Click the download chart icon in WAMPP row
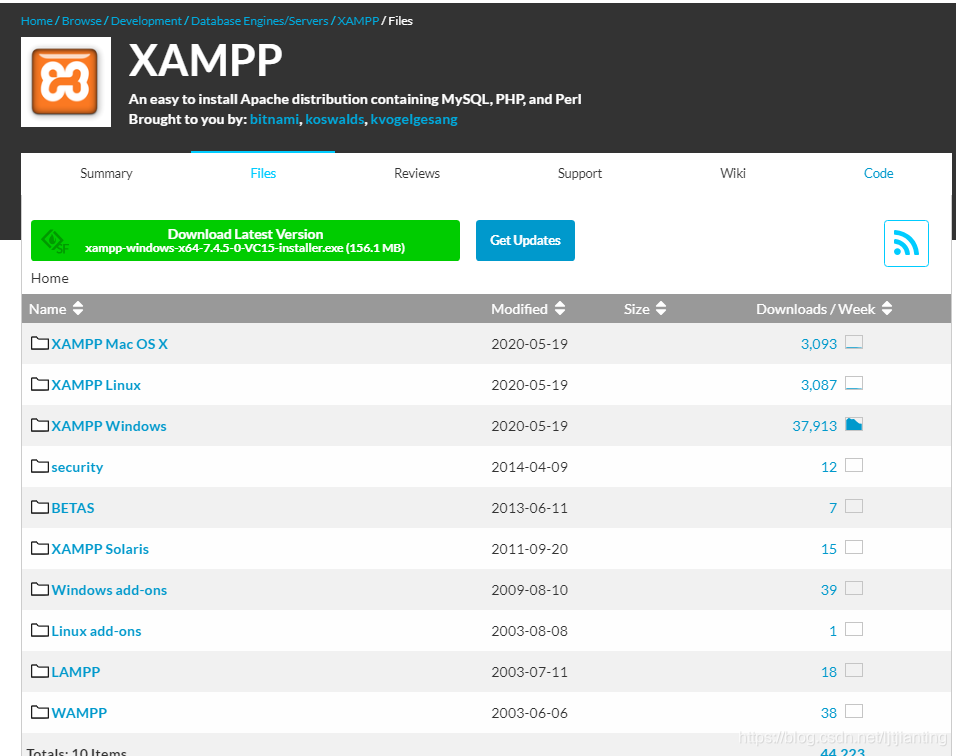Image resolution: width=956 pixels, height=756 pixels. [854, 711]
